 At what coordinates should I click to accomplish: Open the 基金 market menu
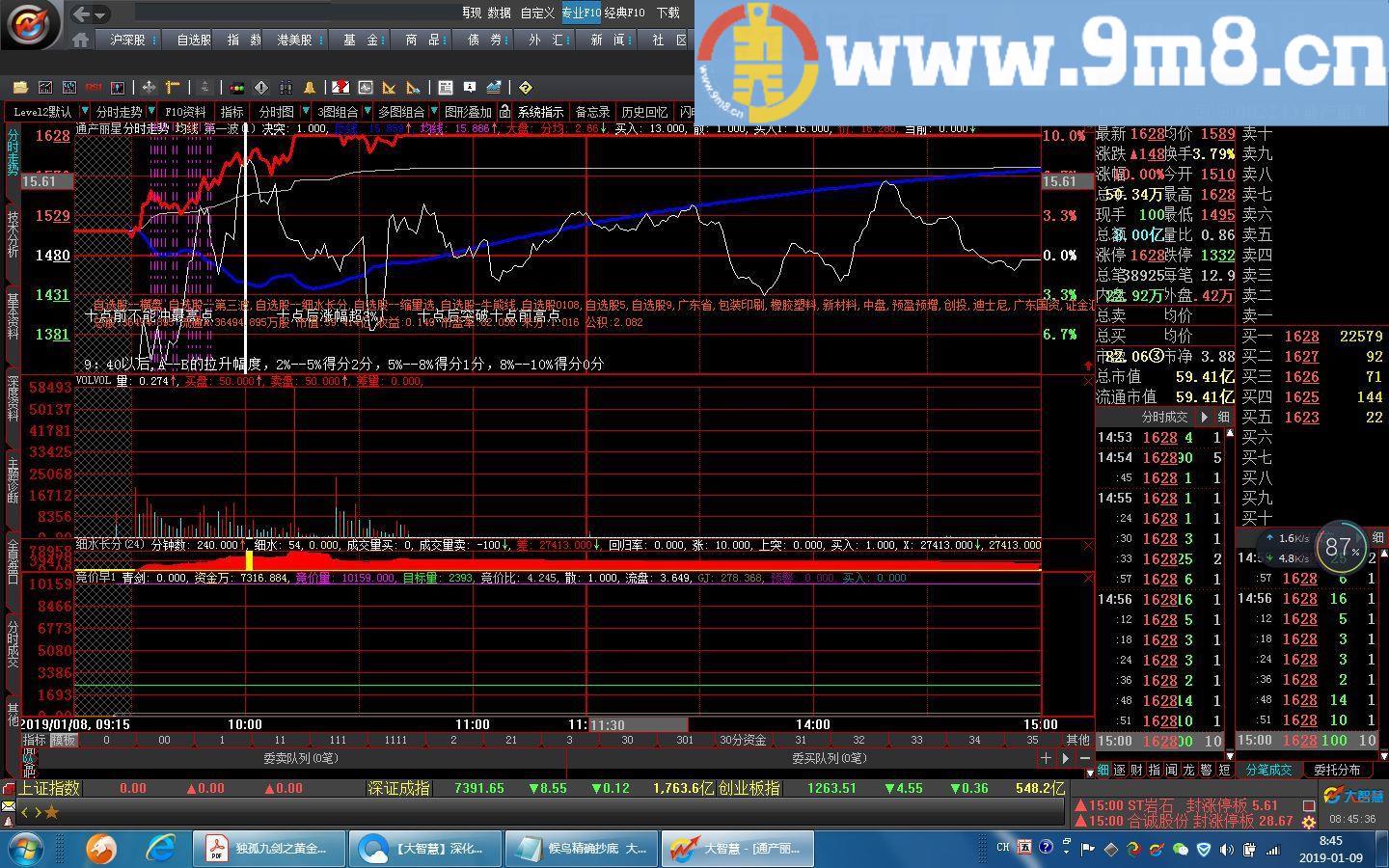(x=361, y=40)
